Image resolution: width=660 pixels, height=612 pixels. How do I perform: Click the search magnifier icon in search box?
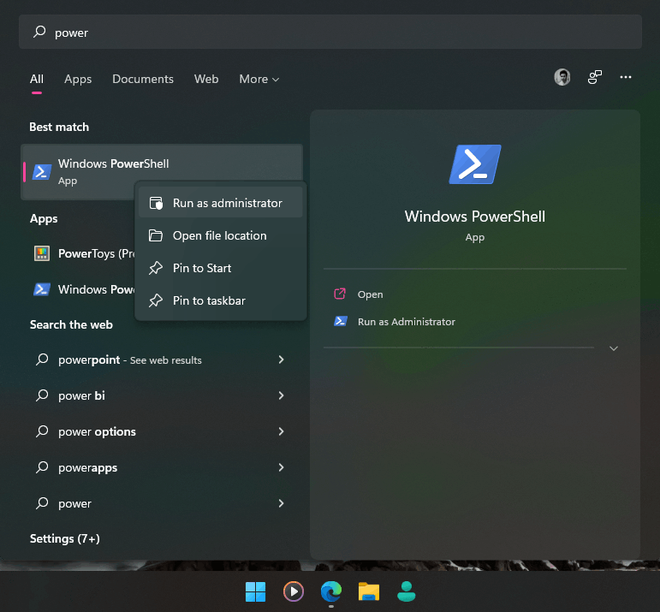pyautogui.click(x=40, y=32)
